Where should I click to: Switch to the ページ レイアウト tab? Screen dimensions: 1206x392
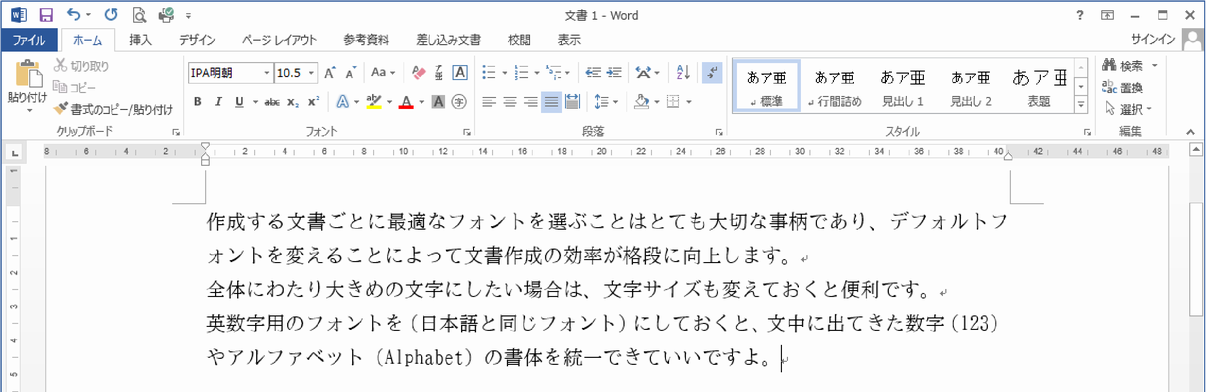click(x=280, y=40)
